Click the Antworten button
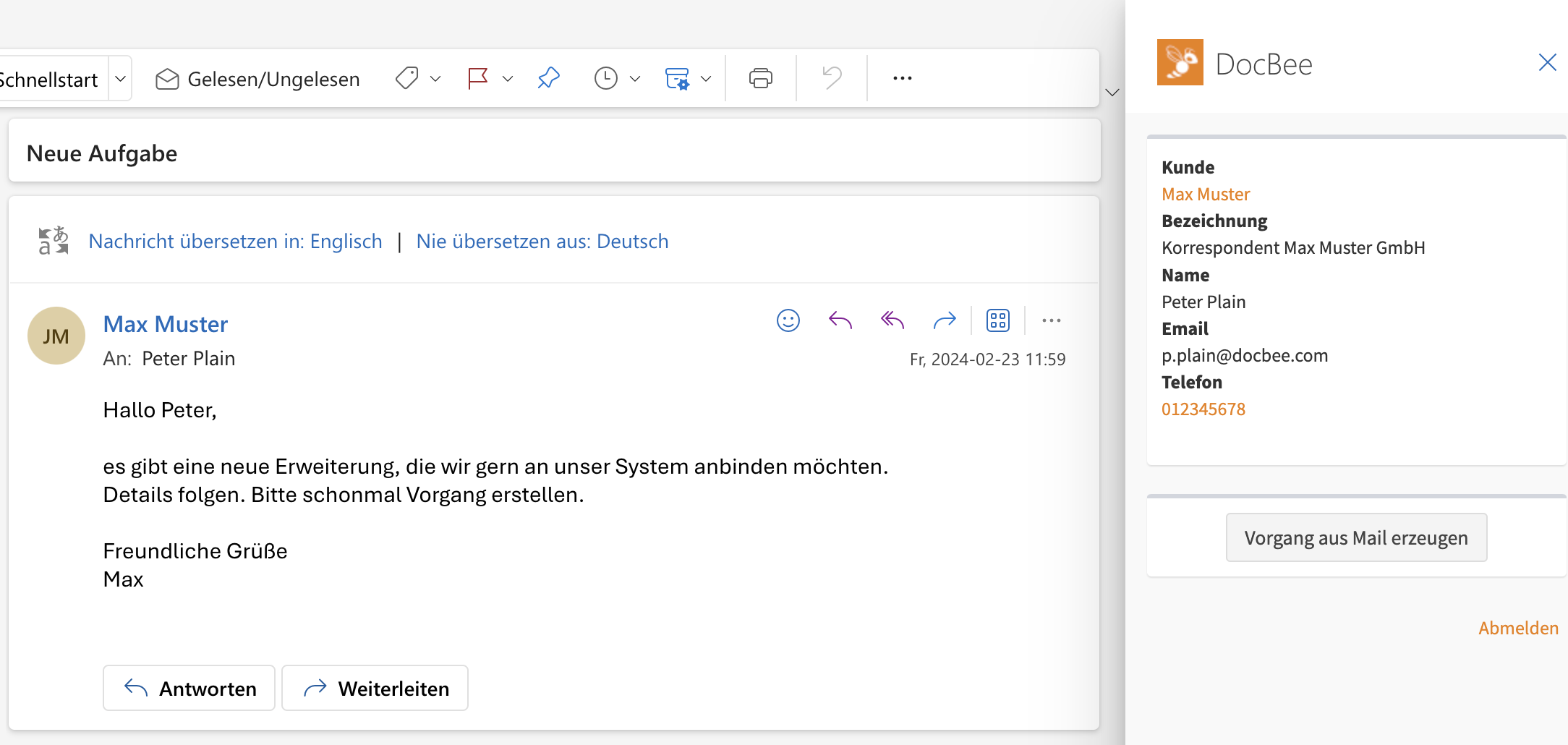The height and width of the screenshot is (745, 1568). point(189,688)
